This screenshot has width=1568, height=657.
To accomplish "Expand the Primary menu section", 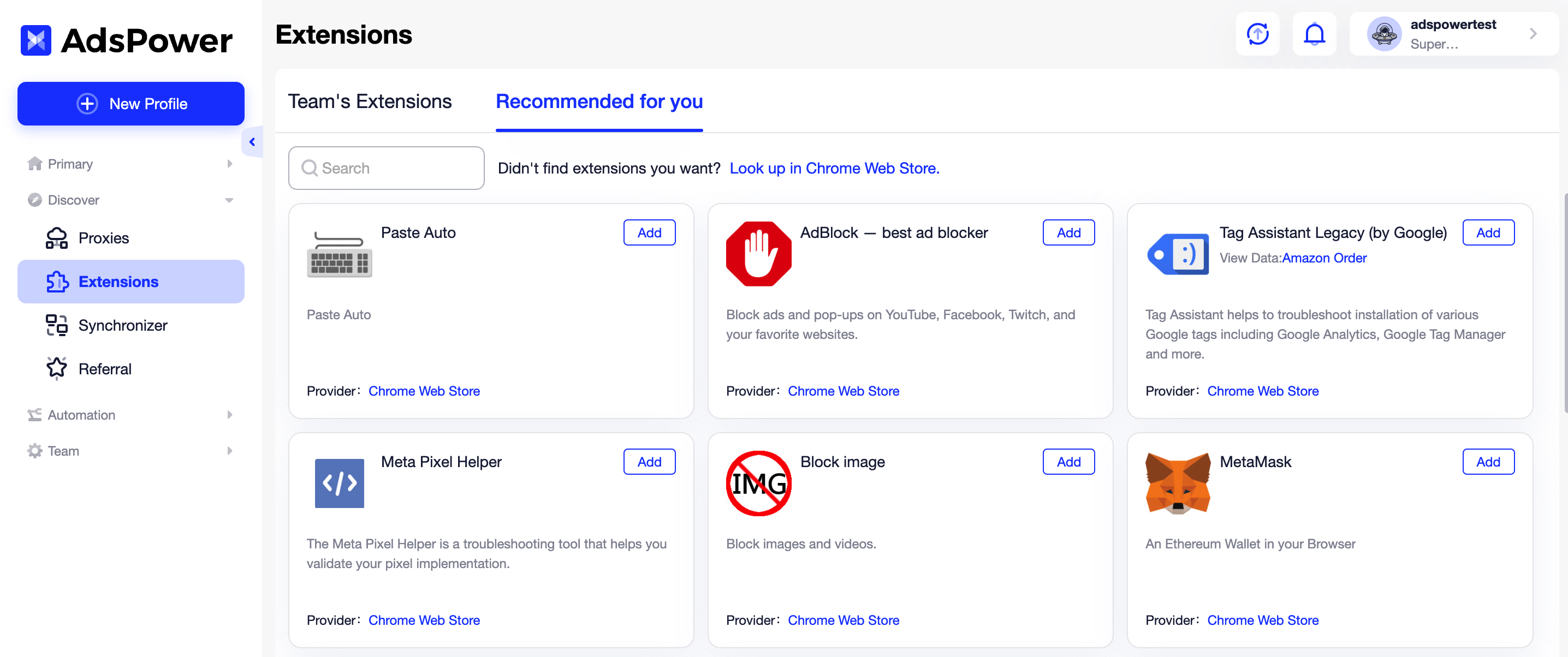I will [x=130, y=164].
